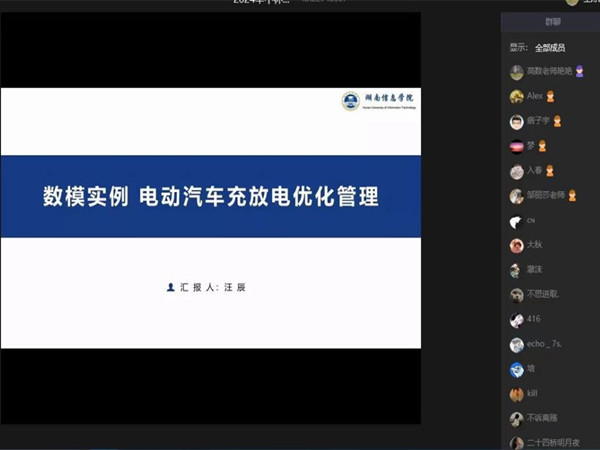The width and height of the screenshot is (600, 450).
Task: Click the avatar of 邹丽莎老师
Action: point(517,196)
